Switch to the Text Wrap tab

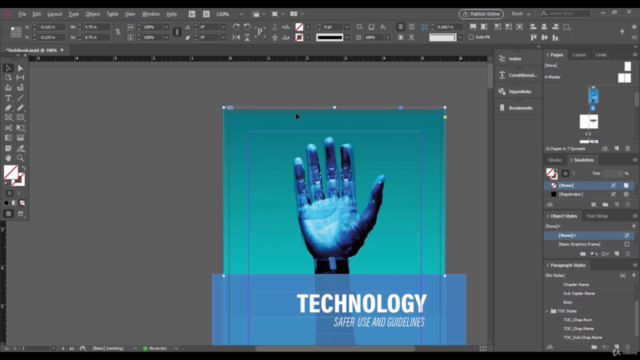coord(597,216)
